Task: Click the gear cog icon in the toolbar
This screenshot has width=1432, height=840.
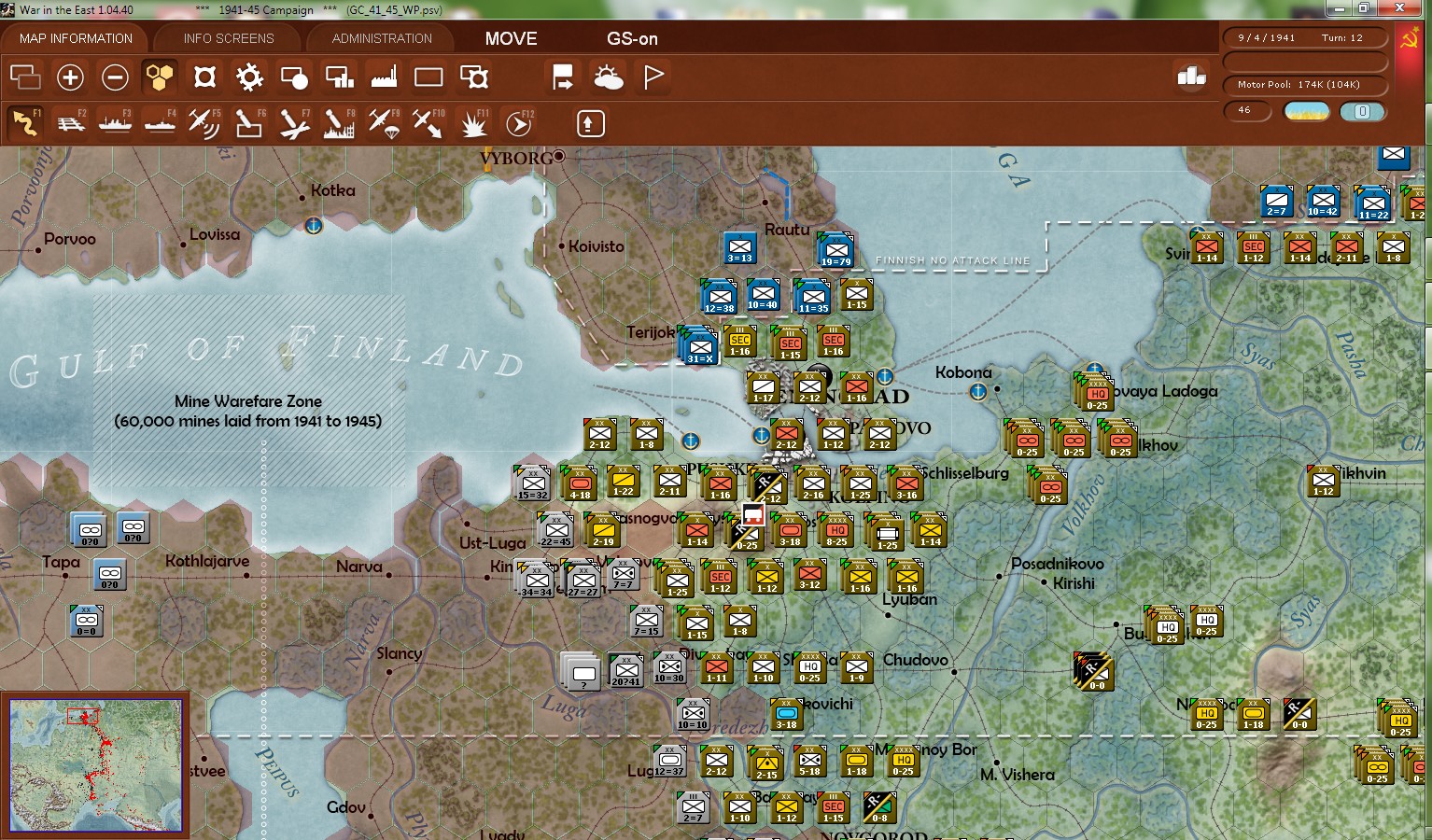Action: point(249,77)
